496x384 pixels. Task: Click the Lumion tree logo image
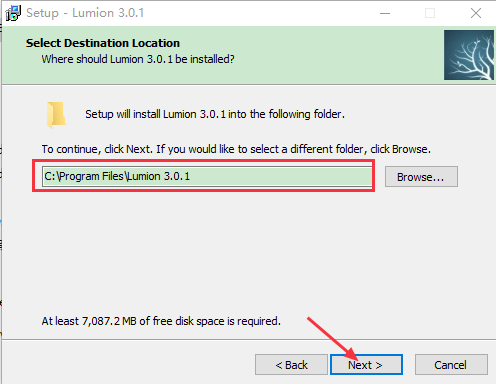(469, 55)
